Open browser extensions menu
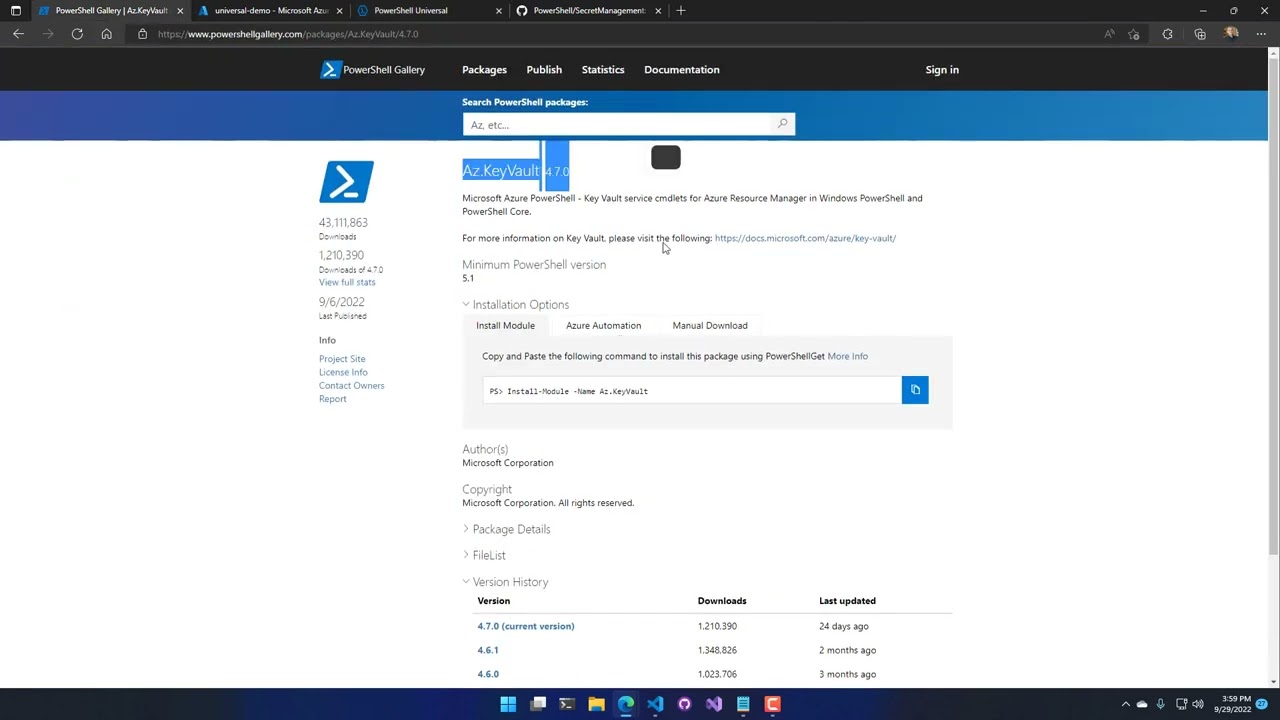This screenshot has height=720, width=1280. [1167, 34]
